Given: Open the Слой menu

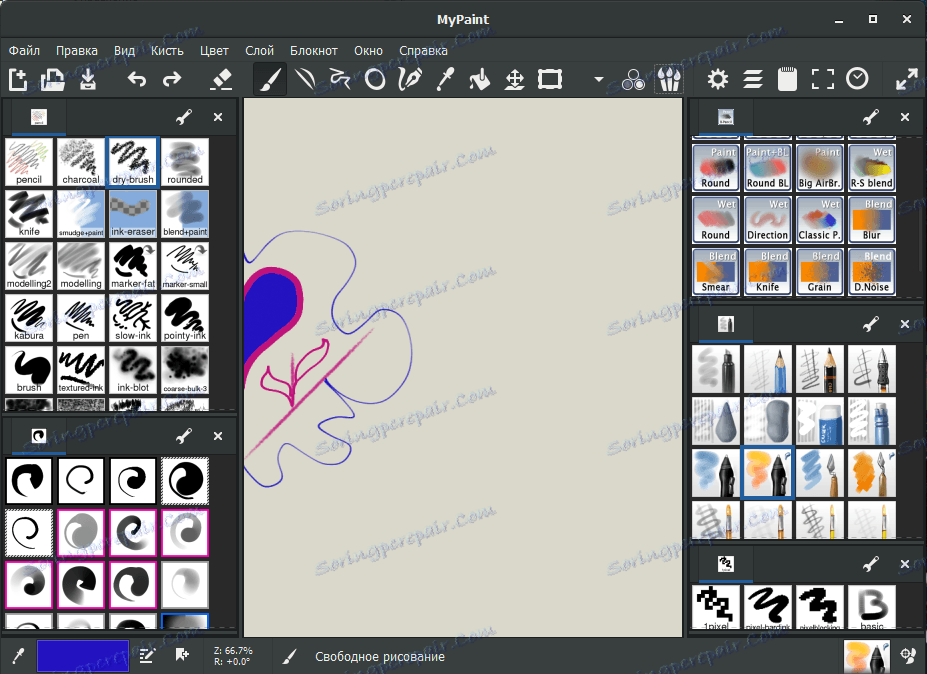Looking at the screenshot, I should 259,50.
